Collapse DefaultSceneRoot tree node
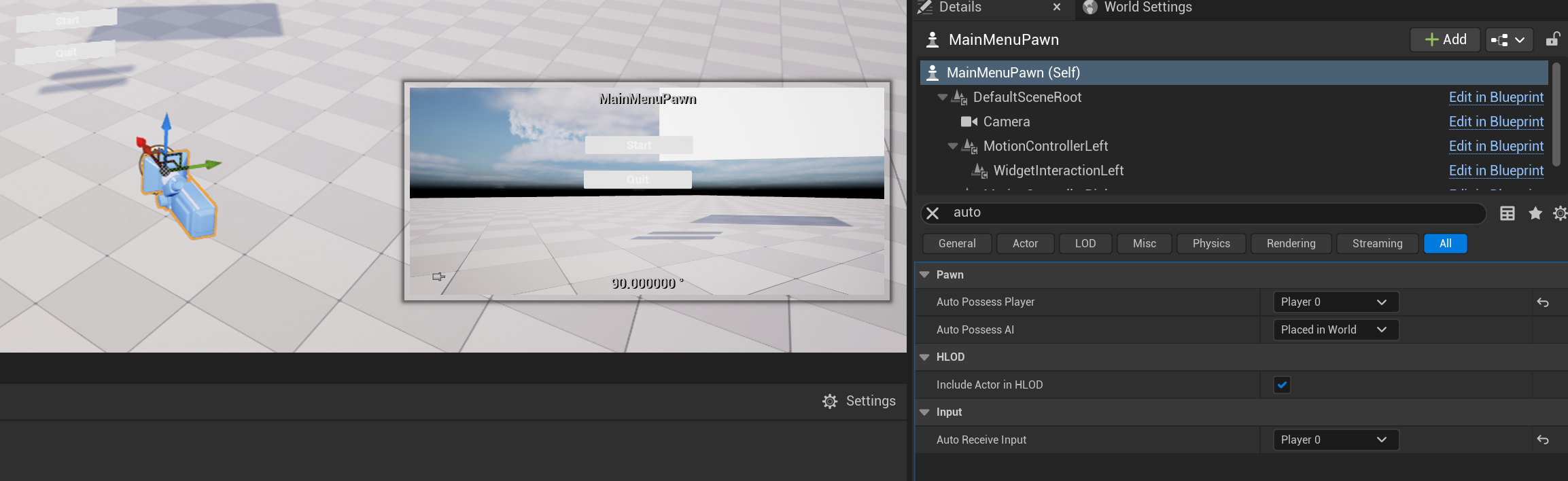This screenshot has height=481, width=1568. point(942,97)
